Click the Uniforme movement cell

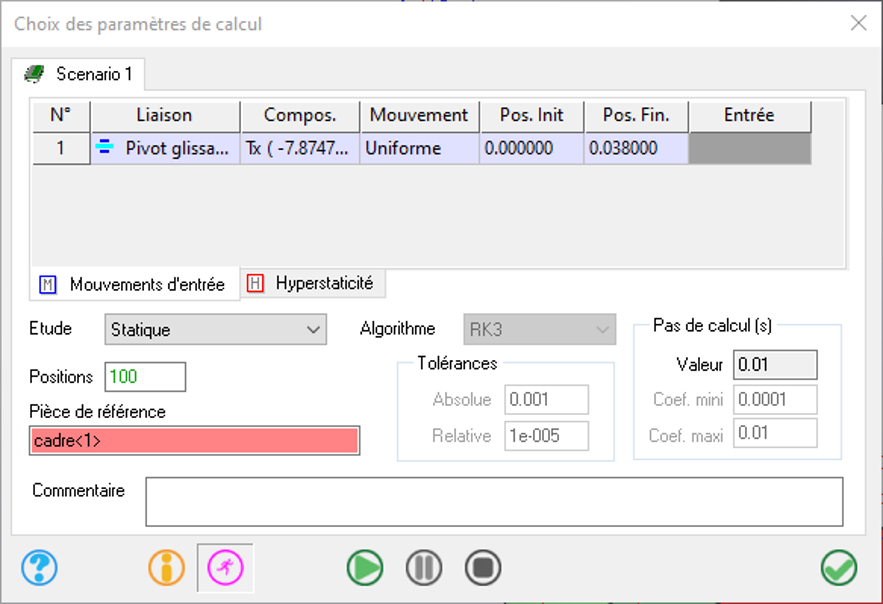tap(419, 148)
